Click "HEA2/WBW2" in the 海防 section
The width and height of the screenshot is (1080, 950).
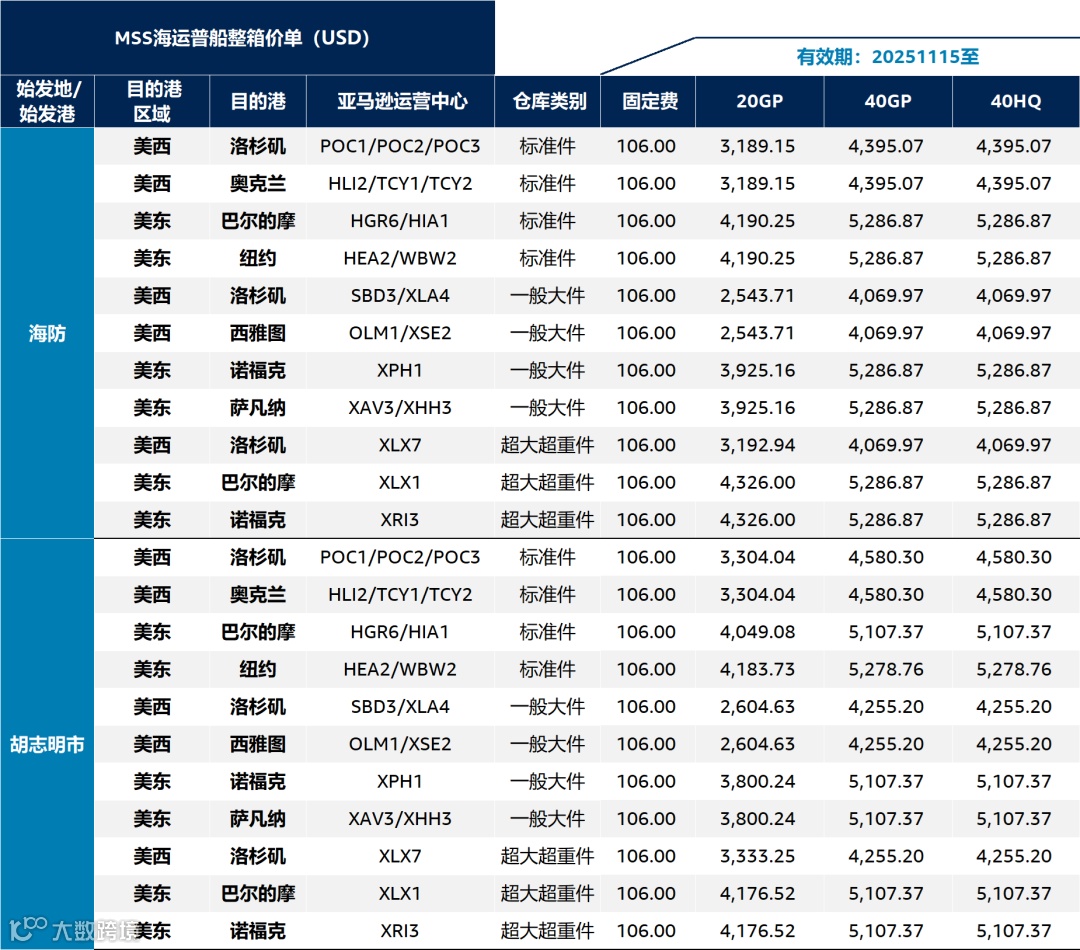pyautogui.click(x=399, y=258)
